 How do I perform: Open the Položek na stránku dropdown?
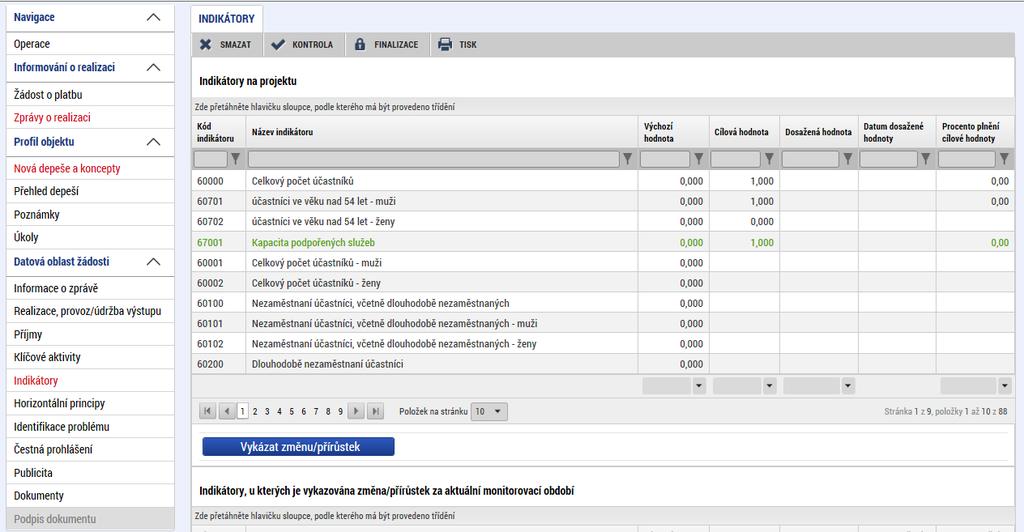click(x=488, y=411)
